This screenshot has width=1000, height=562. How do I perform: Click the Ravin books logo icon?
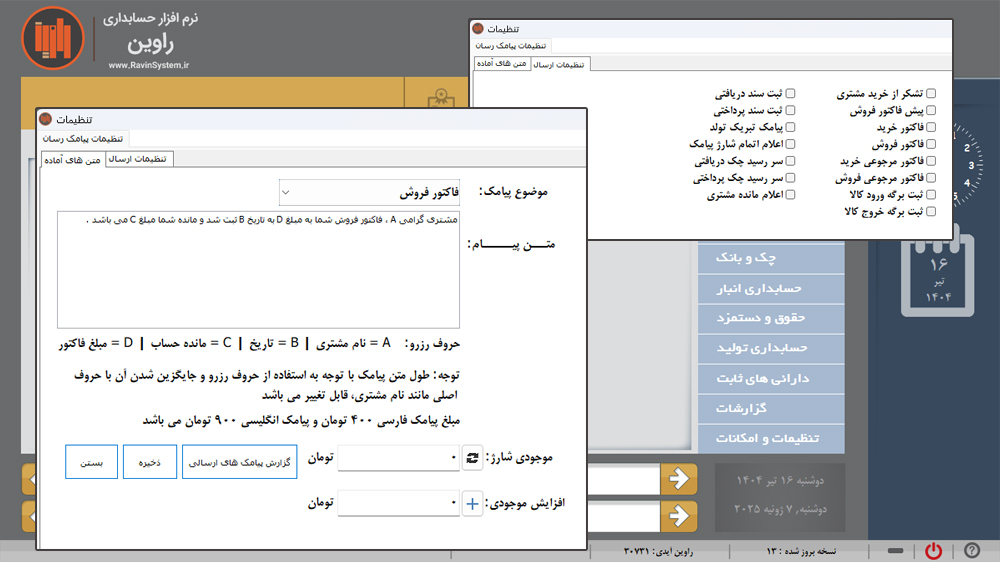(x=49, y=37)
